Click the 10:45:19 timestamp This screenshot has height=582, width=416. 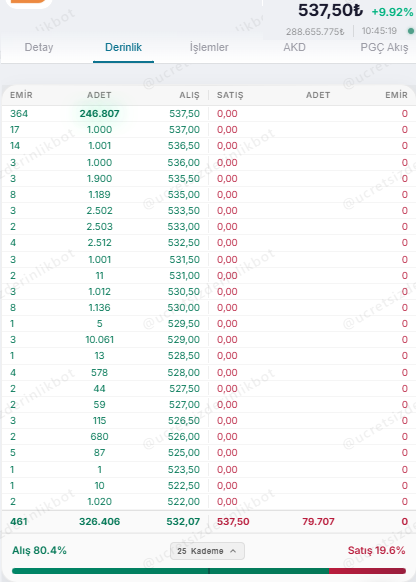[379, 30]
